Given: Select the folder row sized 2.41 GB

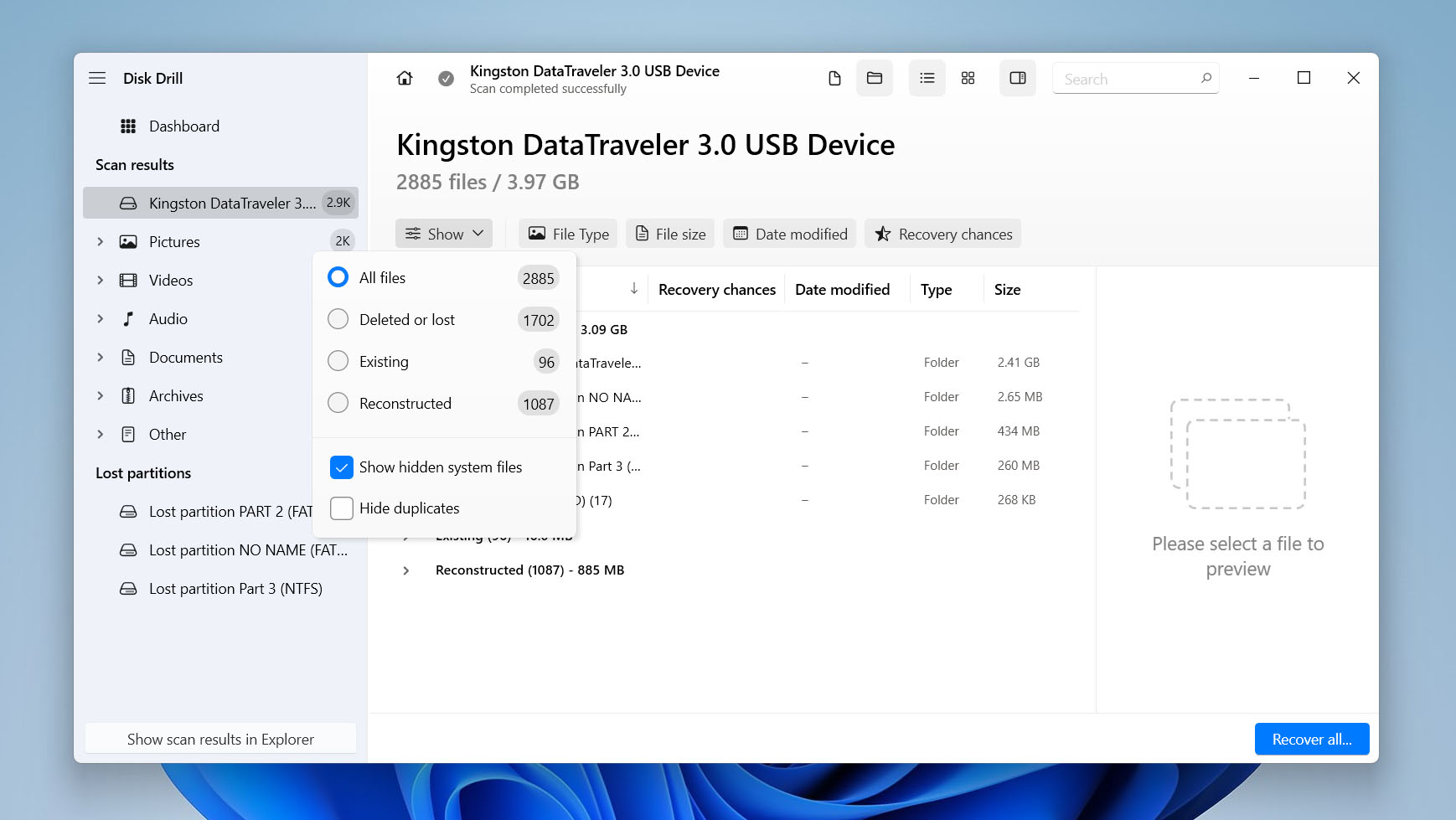Looking at the screenshot, I should 828,363.
